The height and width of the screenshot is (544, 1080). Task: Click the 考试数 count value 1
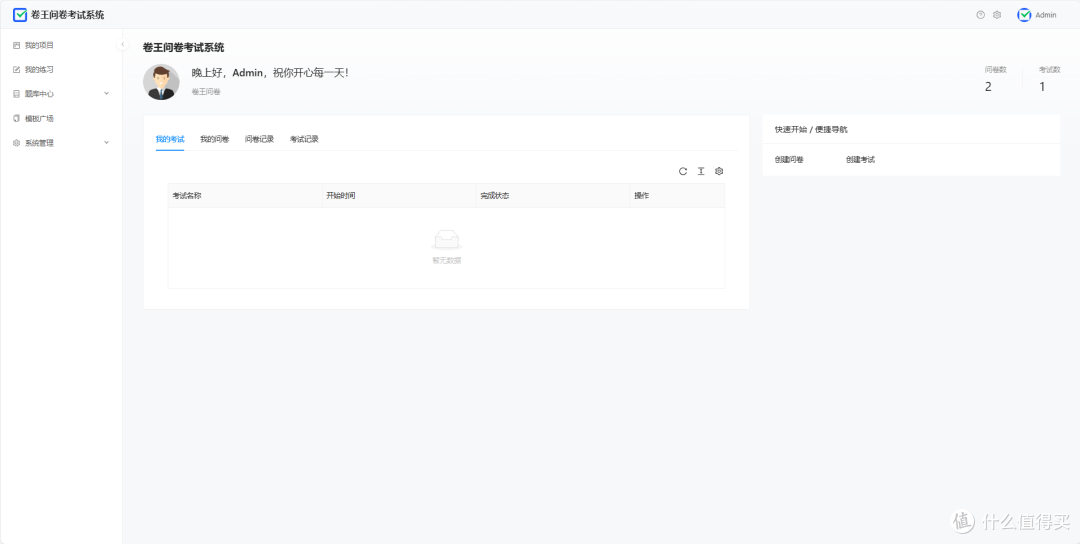[1042, 87]
